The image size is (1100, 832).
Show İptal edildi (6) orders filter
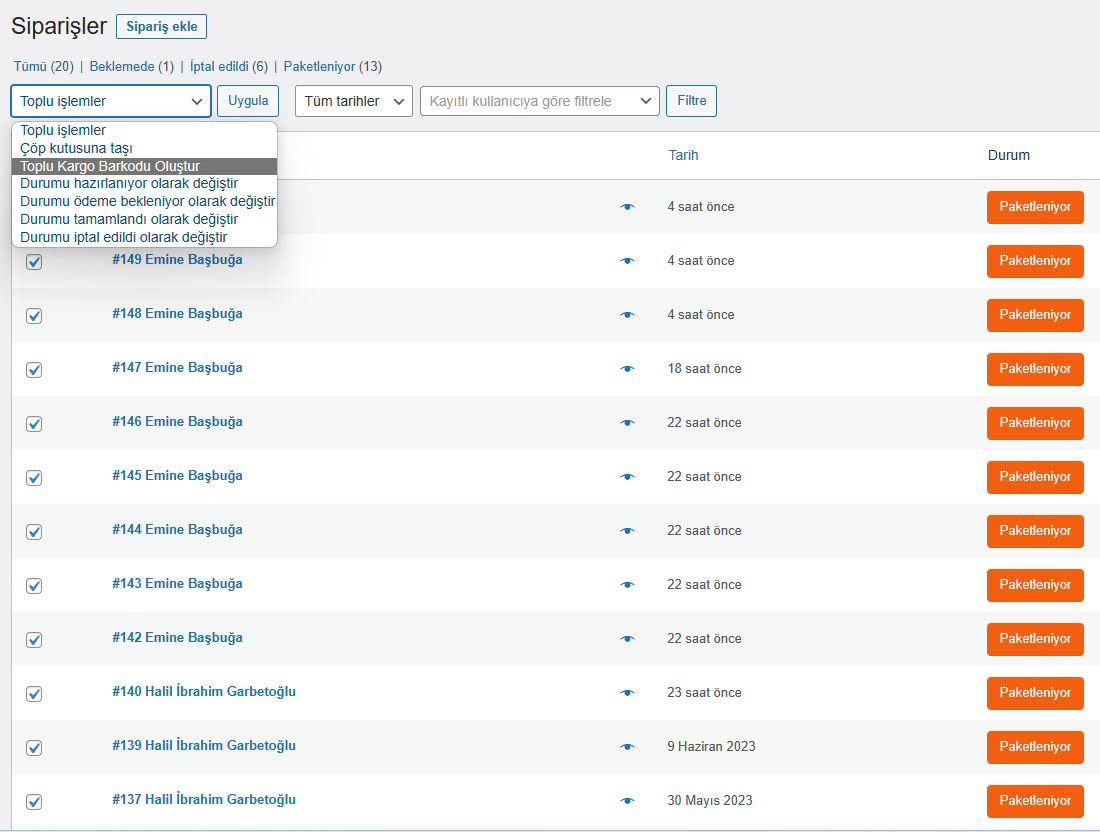pyautogui.click(x=229, y=67)
